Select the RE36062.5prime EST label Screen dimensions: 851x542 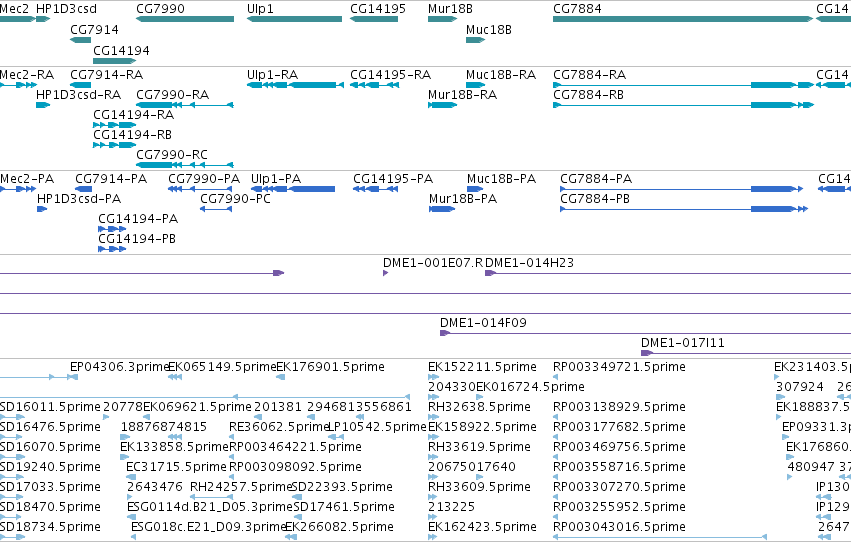[x=280, y=427]
